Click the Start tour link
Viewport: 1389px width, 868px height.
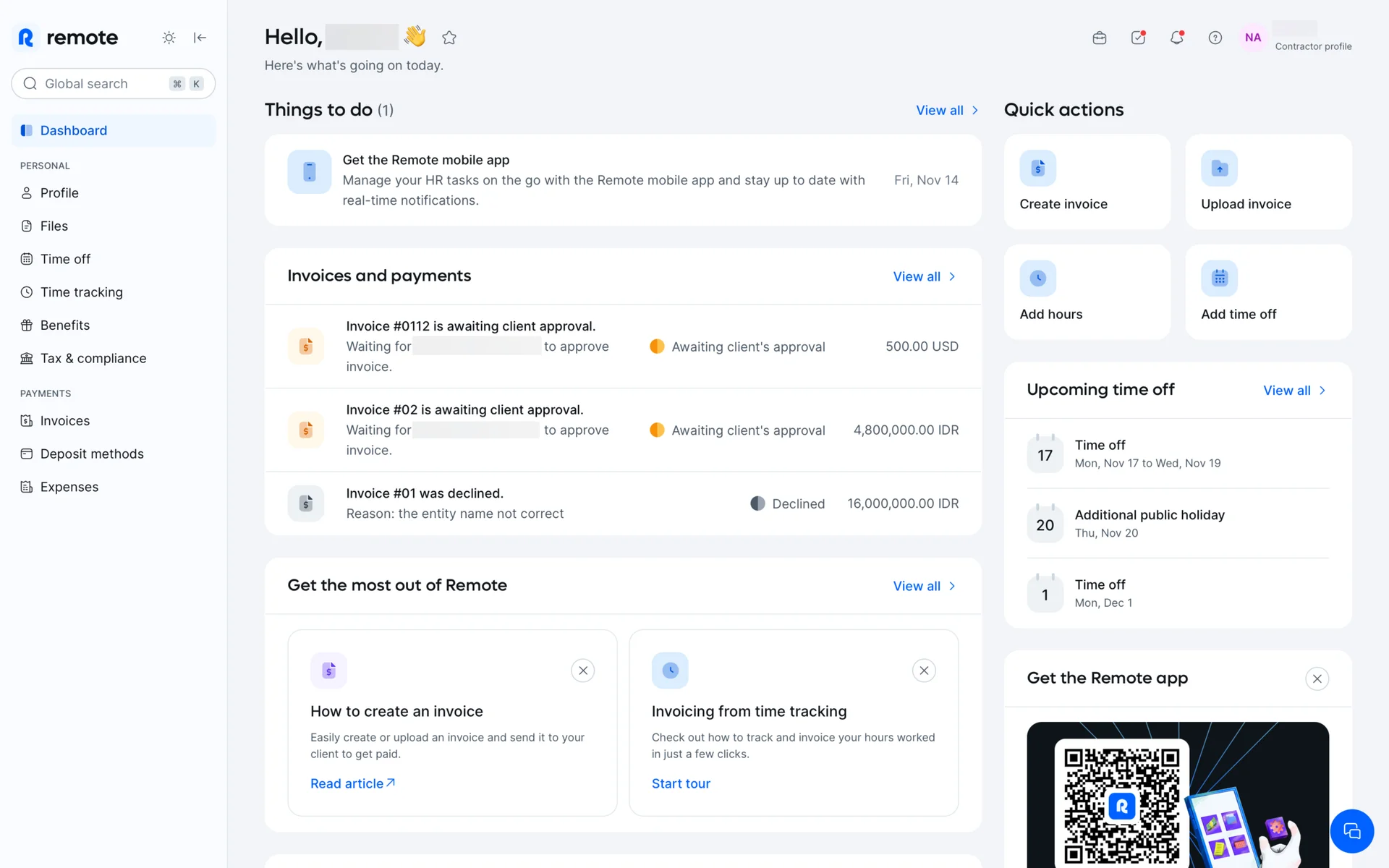pyautogui.click(x=681, y=783)
